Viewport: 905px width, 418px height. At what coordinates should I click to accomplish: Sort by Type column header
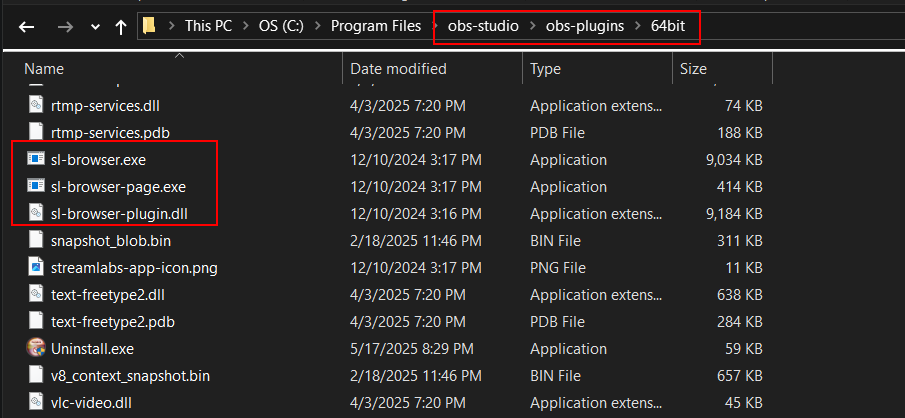545,69
